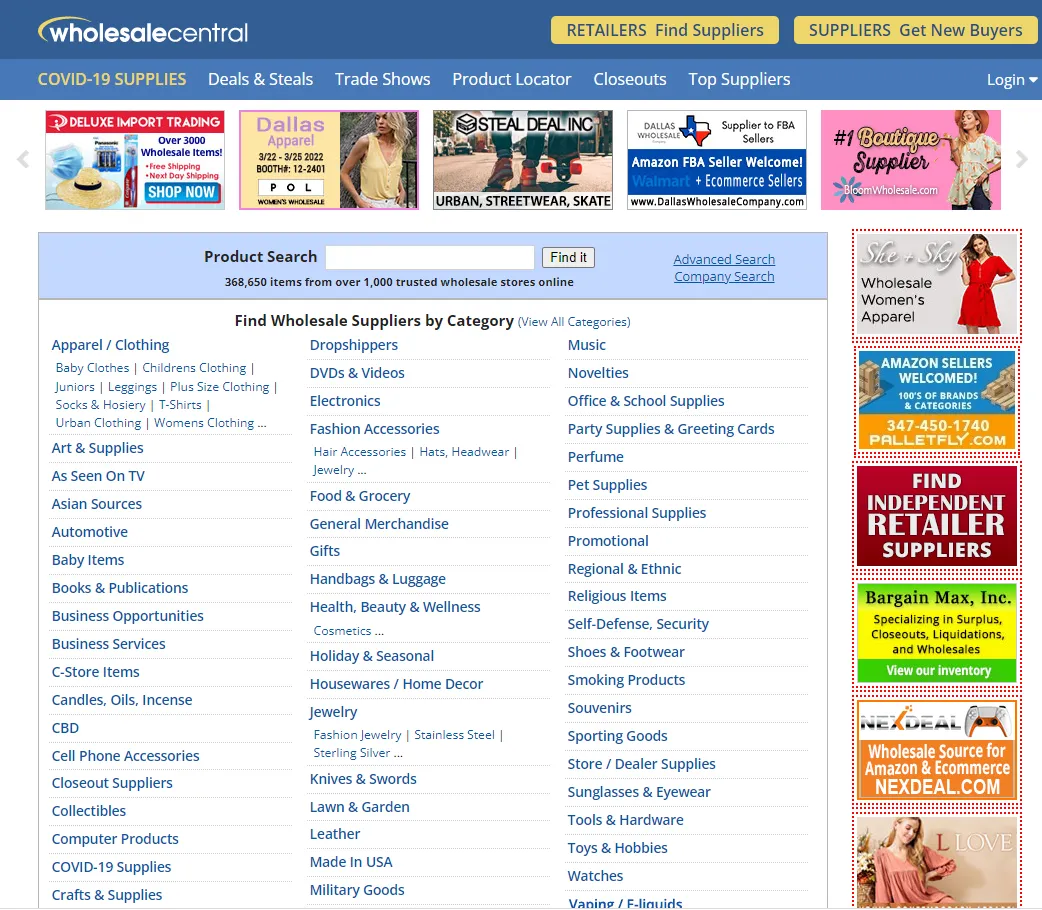
Task: Click the PalletFly Amazon sellers ad
Action: (936, 399)
